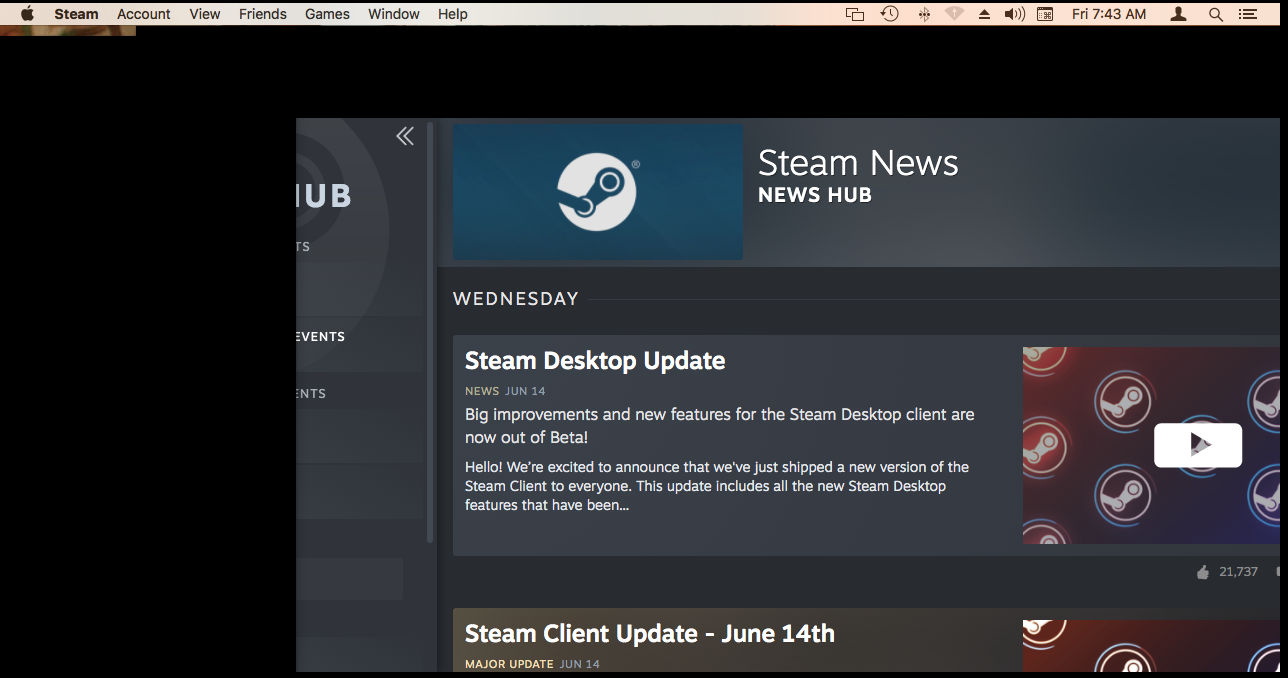Click the screen mirroring icon in the menu bar
Screen dimensions: 1288x678
[853, 14]
